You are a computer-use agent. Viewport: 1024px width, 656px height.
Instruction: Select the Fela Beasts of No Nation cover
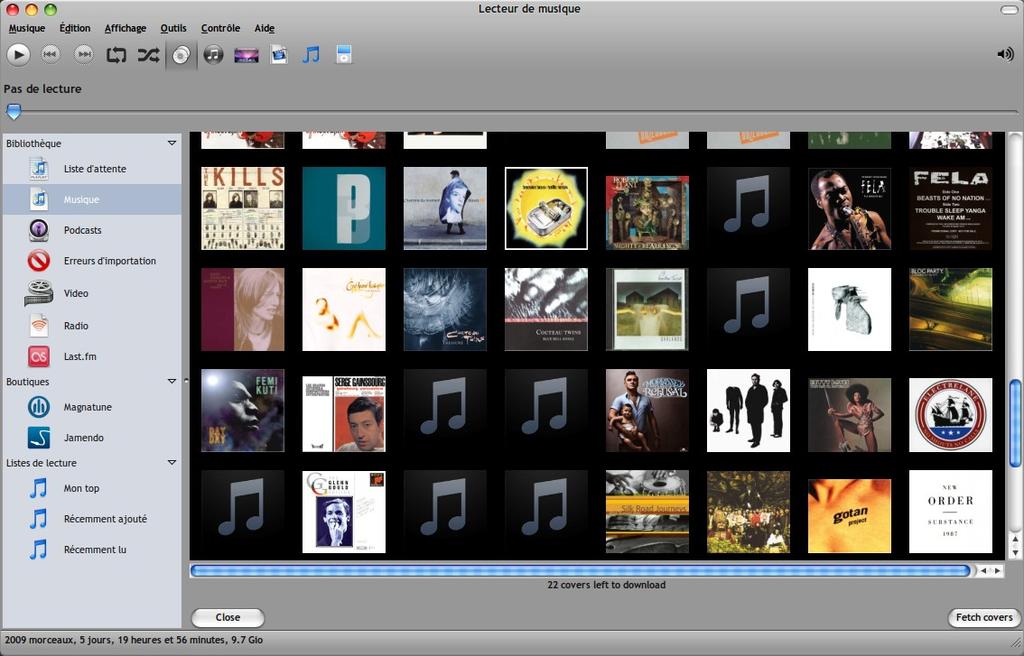950,208
